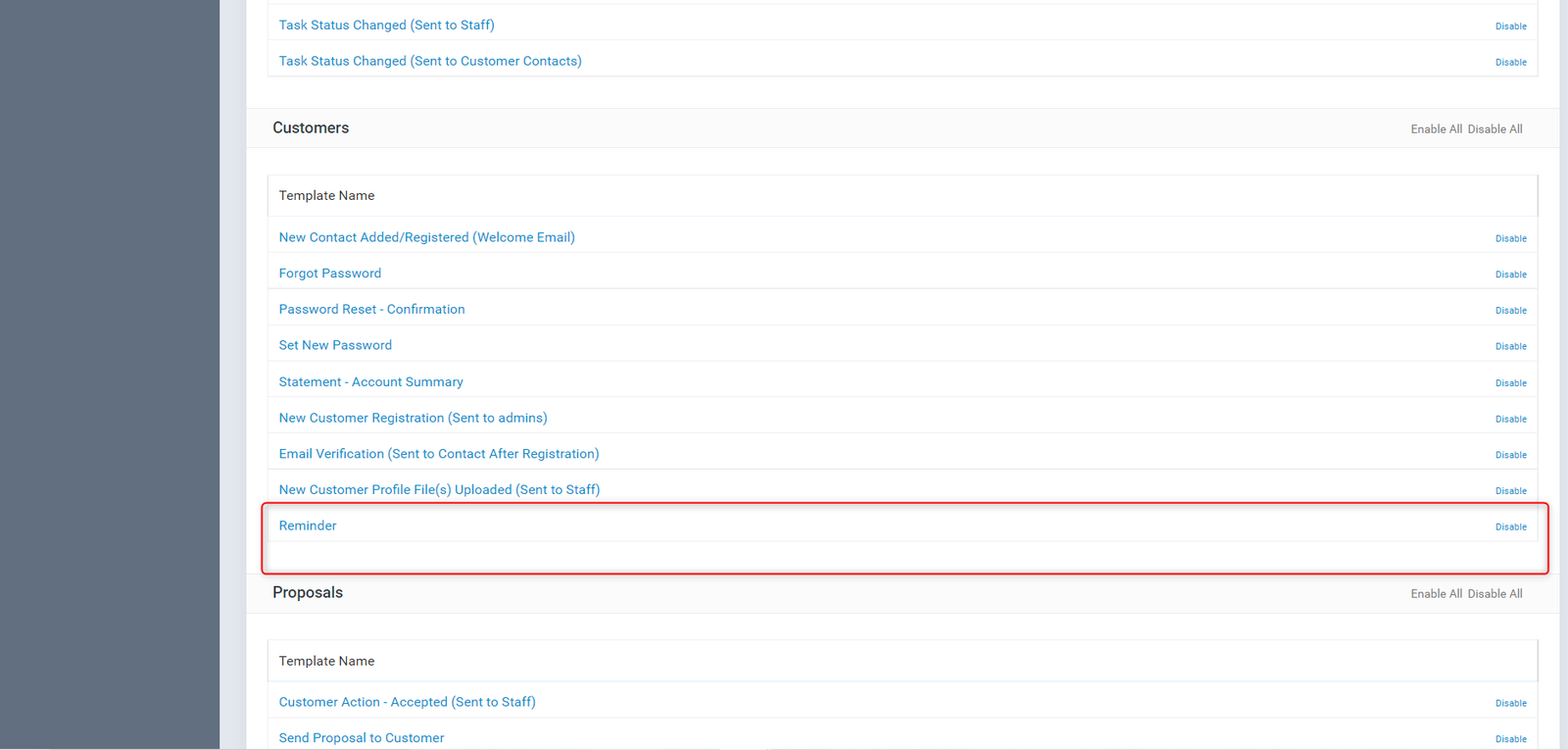Click Template Name header in Proposals table
This screenshot has width=1568, height=750.
click(x=326, y=662)
